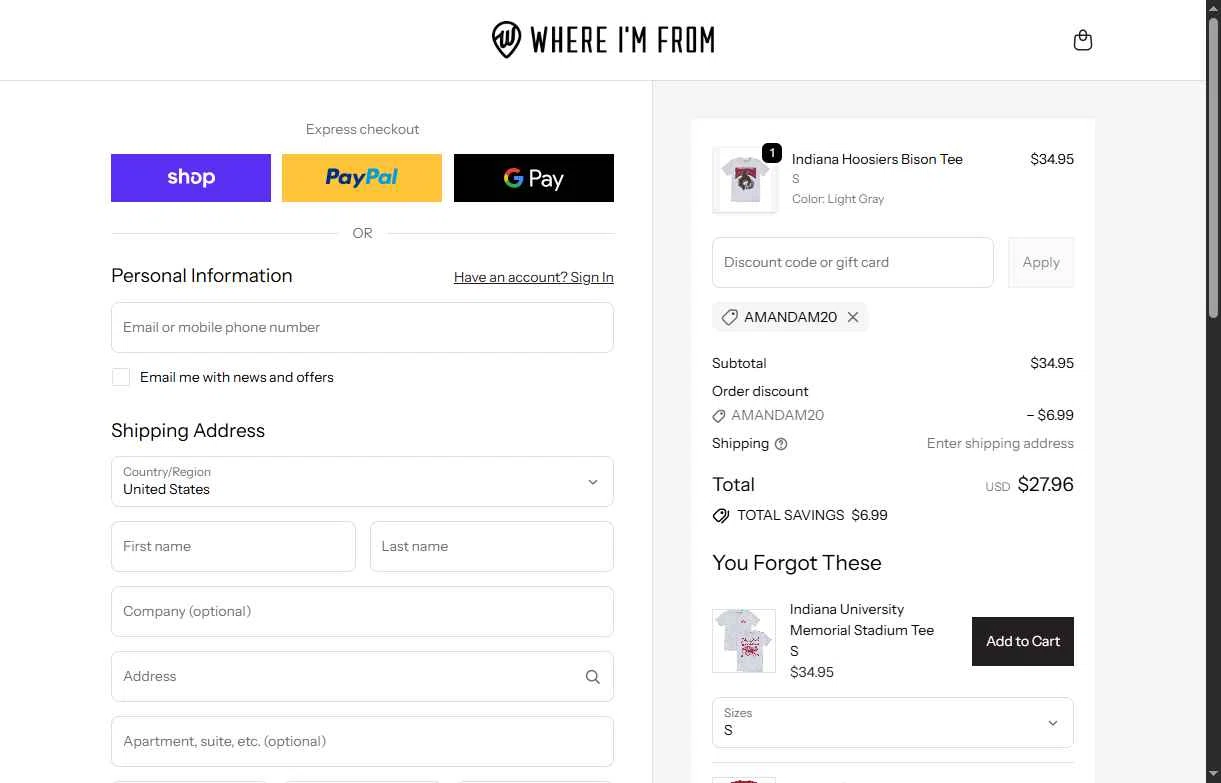Image resolution: width=1221 pixels, height=783 pixels.
Task: Open the Sizes dropdown
Action: (893, 722)
